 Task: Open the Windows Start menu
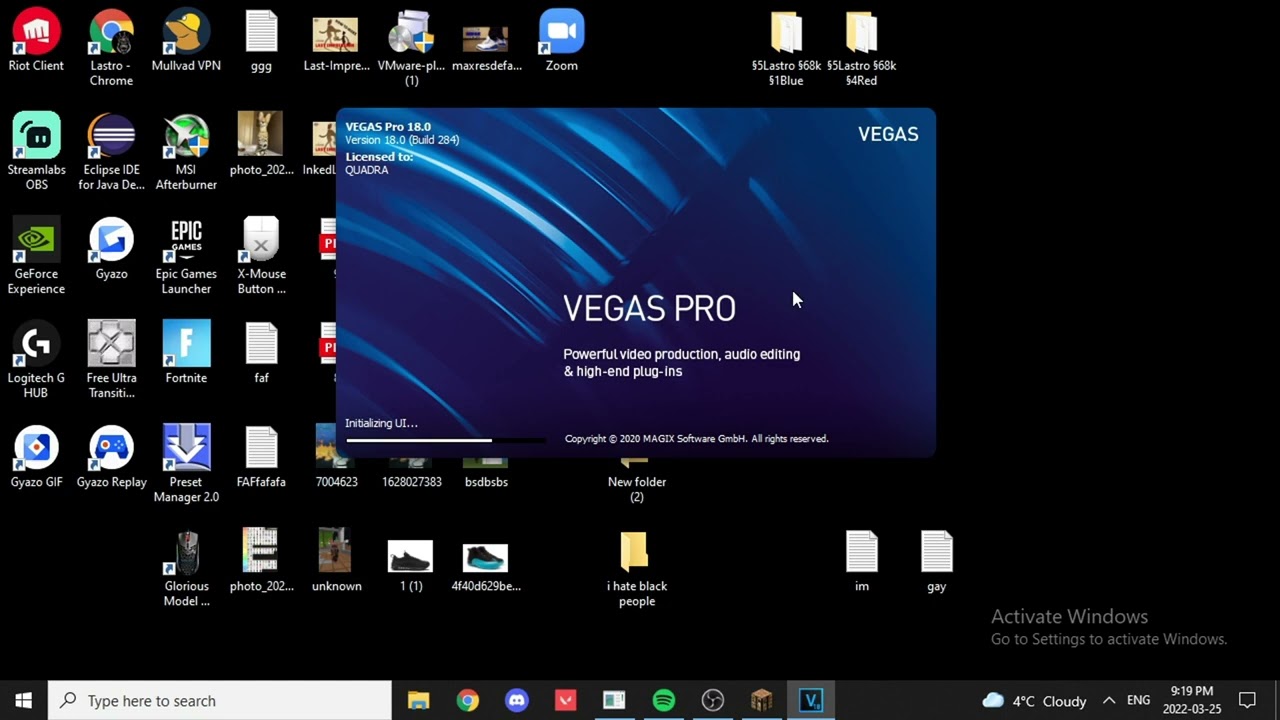point(24,700)
